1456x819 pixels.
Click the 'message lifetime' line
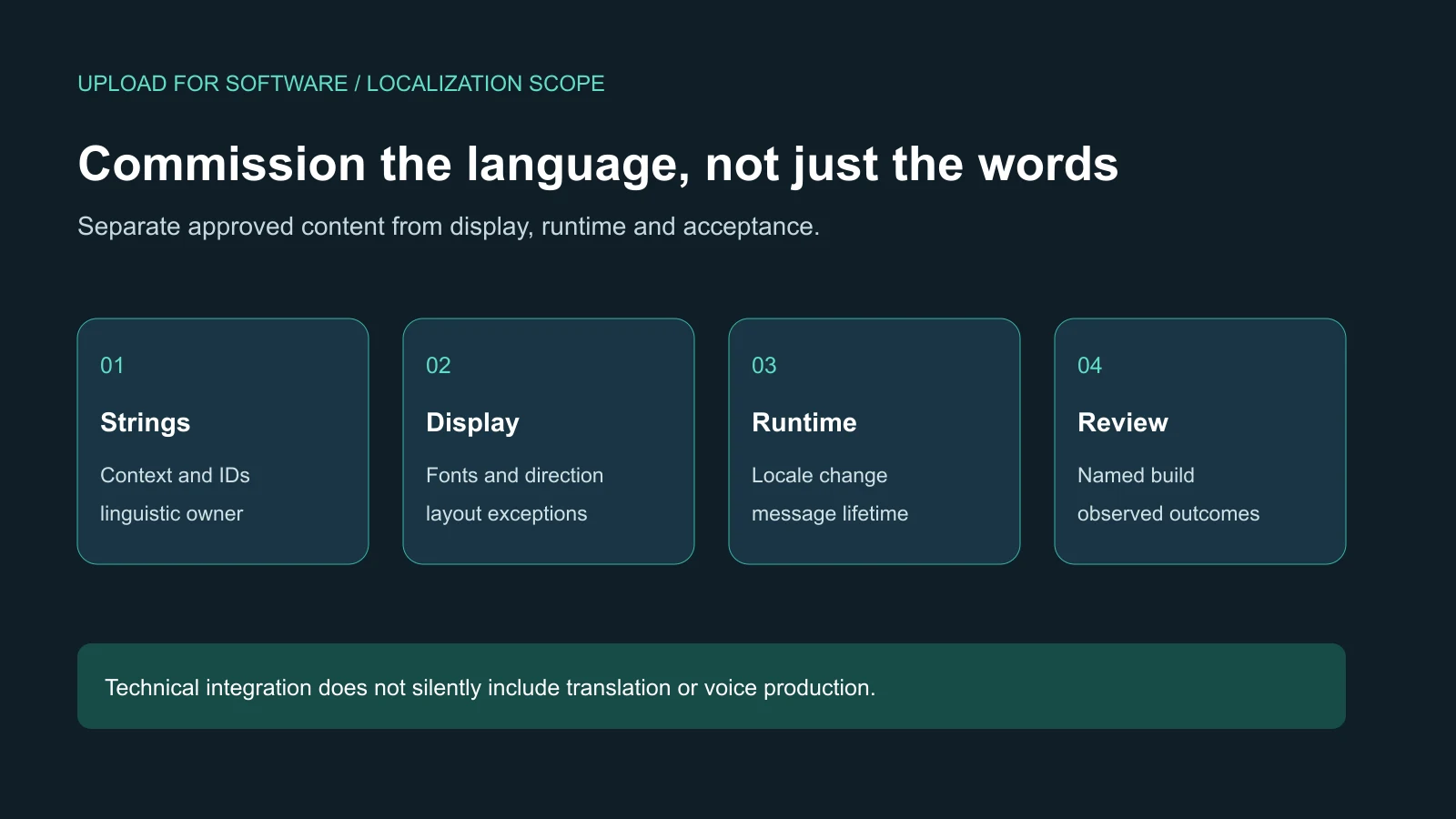click(x=830, y=514)
